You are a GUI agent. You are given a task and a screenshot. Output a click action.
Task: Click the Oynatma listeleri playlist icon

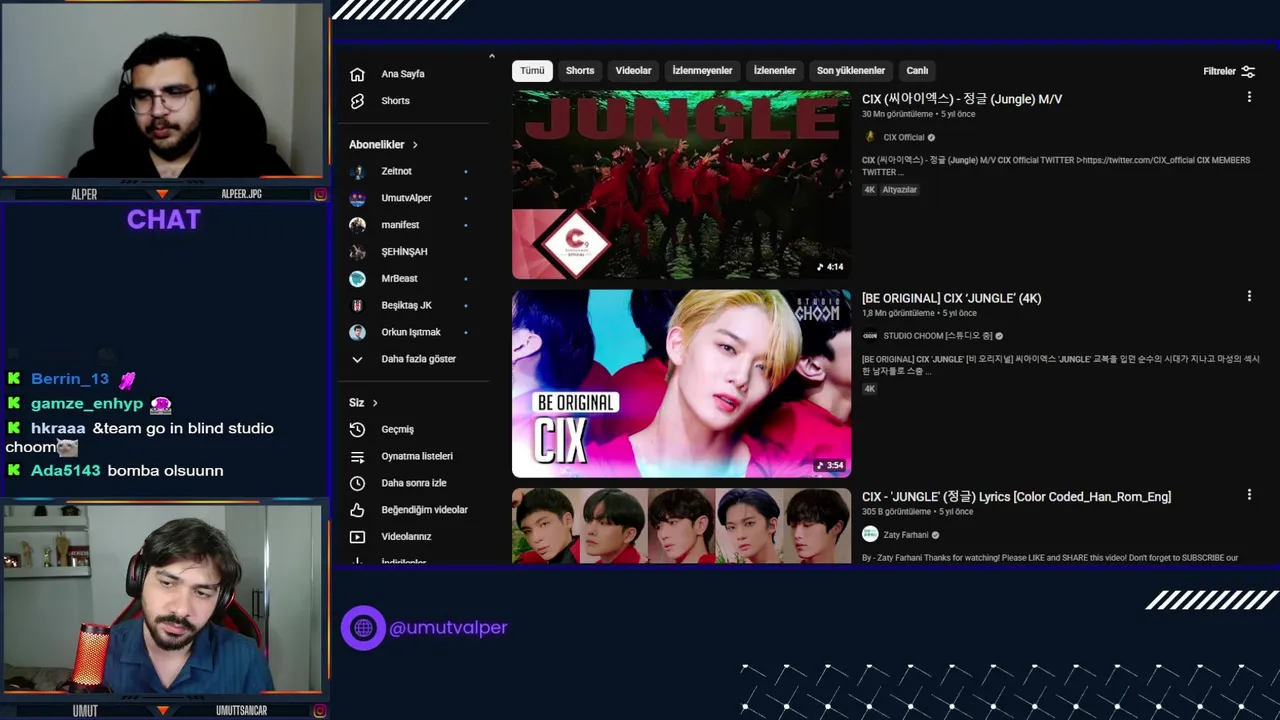pyautogui.click(x=357, y=457)
